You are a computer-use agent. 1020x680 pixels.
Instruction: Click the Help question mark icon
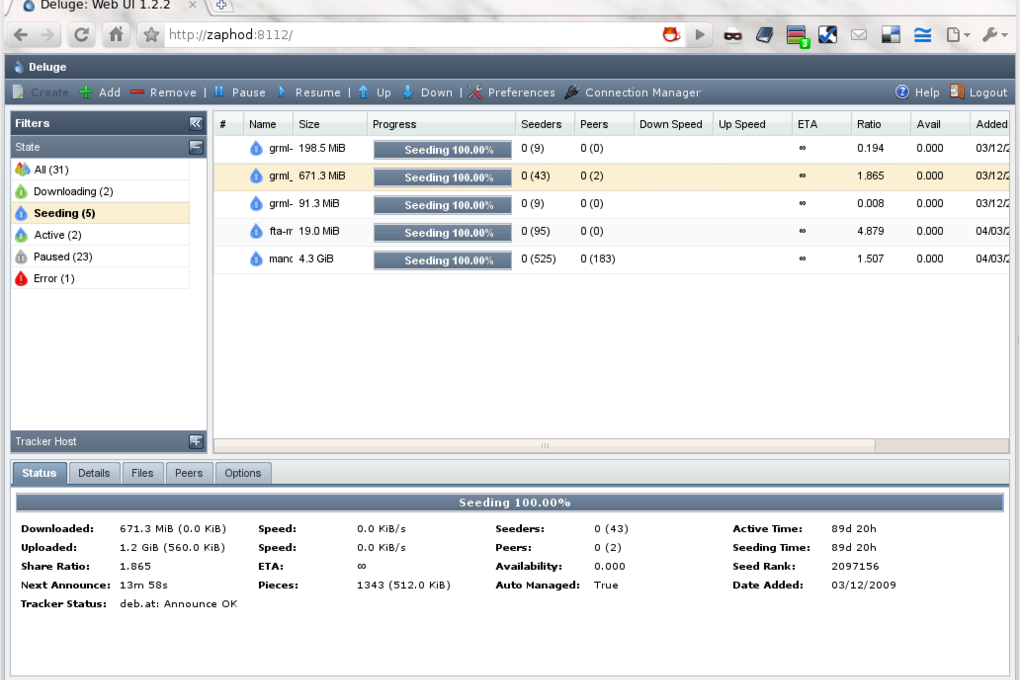point(902,92)
